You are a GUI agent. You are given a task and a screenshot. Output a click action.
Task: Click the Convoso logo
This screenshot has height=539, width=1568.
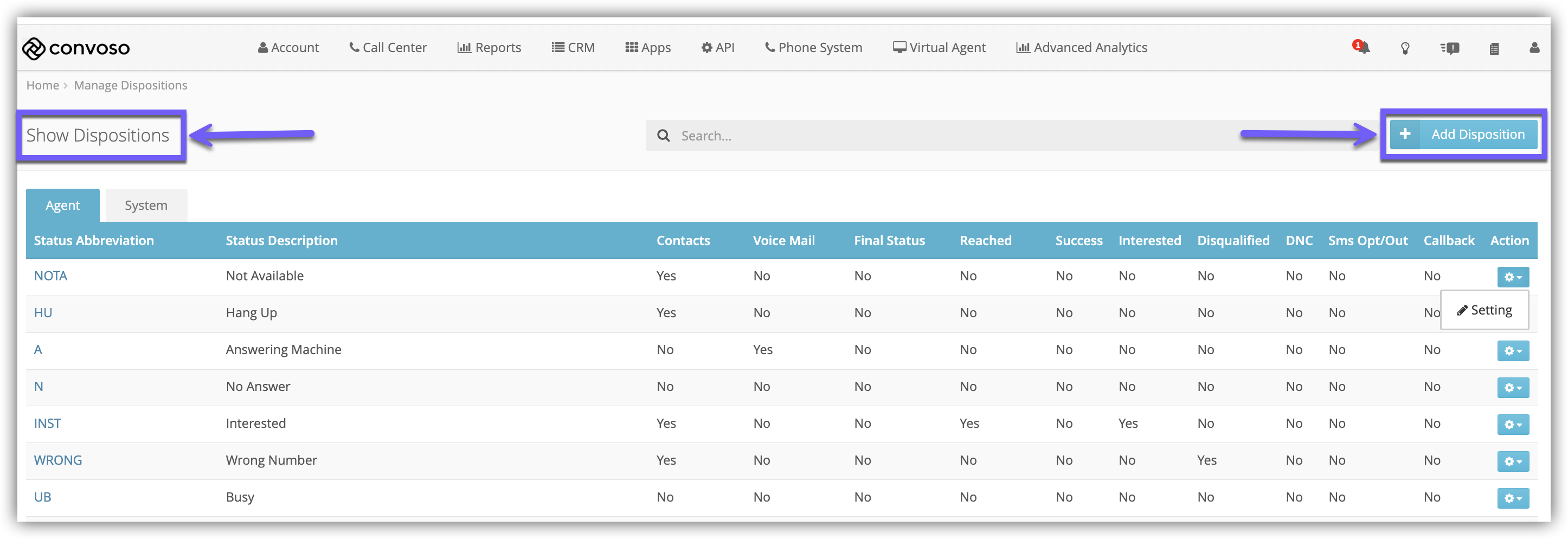click(76, 48)
